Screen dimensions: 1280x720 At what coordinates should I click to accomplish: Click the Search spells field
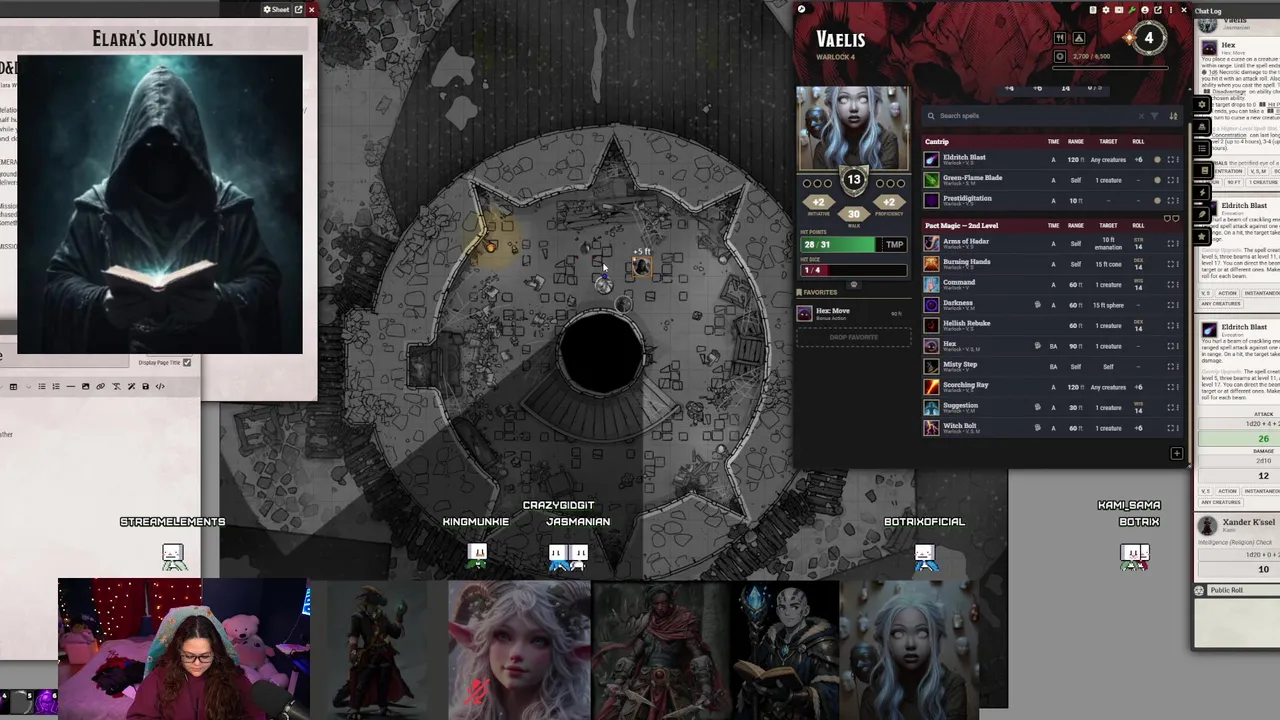pos(1035,115)
